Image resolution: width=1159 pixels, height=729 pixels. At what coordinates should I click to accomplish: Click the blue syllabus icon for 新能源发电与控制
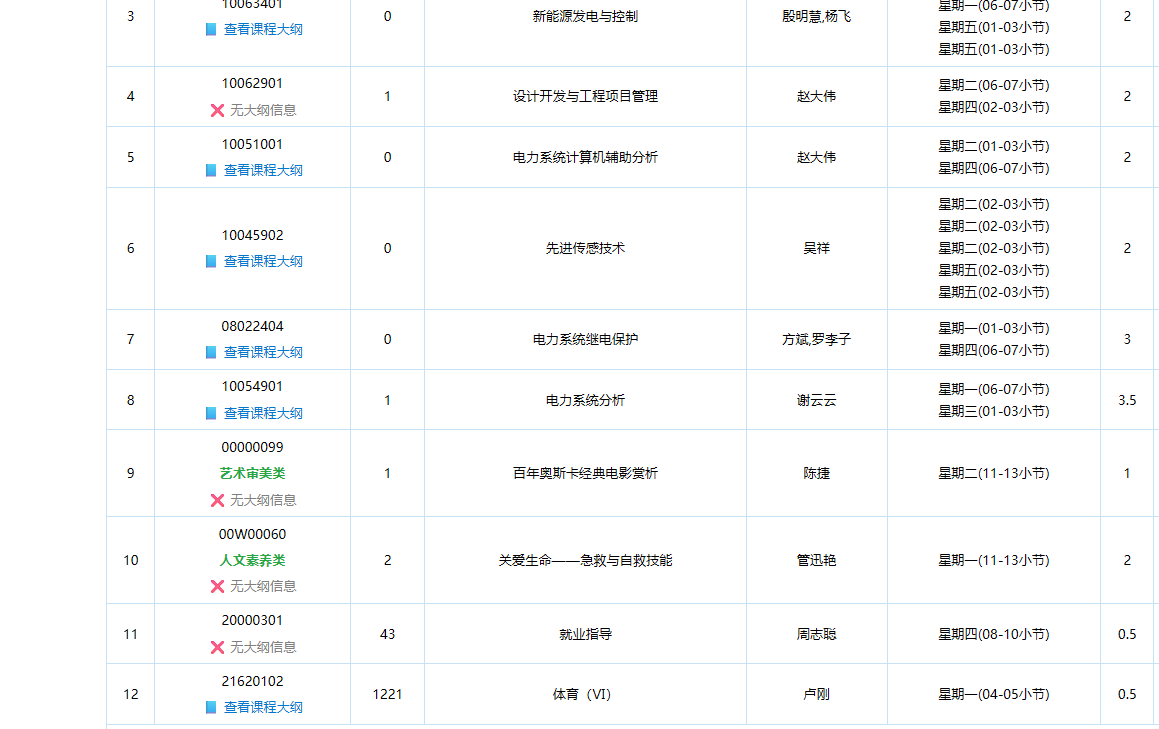(213, 30)
